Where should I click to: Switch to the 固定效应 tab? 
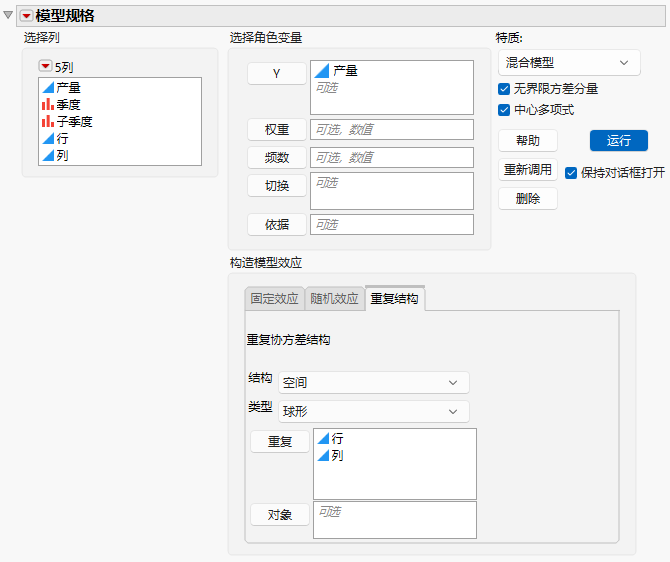(274, 298)
